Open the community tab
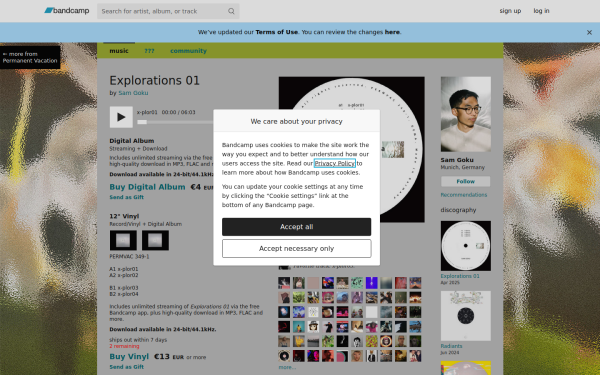This screenshot has height=375, width=600. (188, 51)
